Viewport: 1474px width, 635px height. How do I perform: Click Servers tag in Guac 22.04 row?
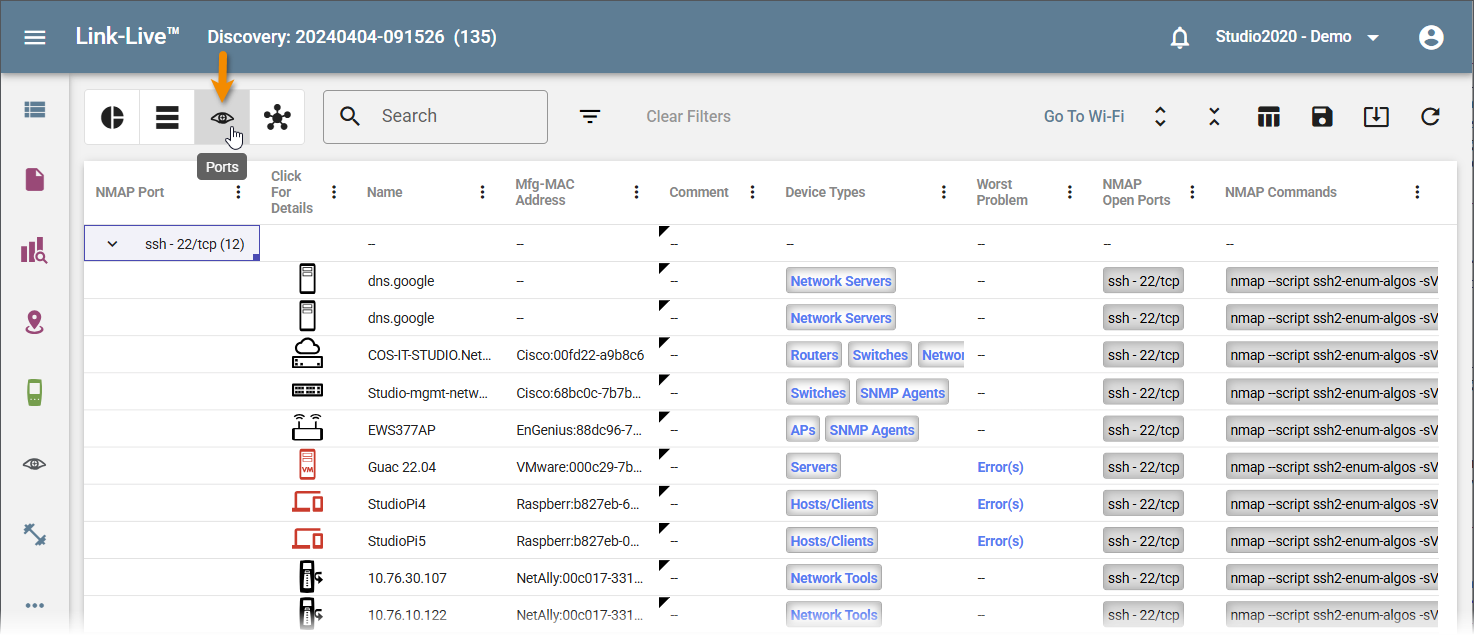814,467
